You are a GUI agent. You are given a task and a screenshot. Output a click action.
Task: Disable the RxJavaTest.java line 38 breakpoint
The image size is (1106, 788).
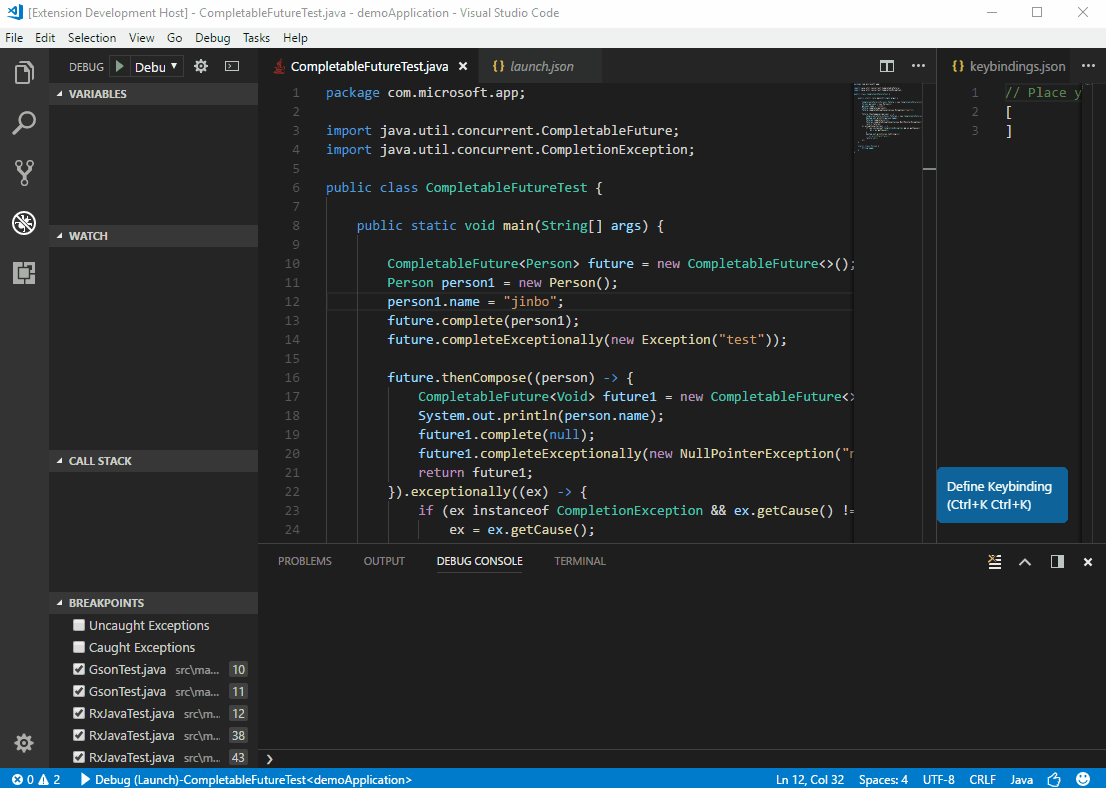point(78,735)
